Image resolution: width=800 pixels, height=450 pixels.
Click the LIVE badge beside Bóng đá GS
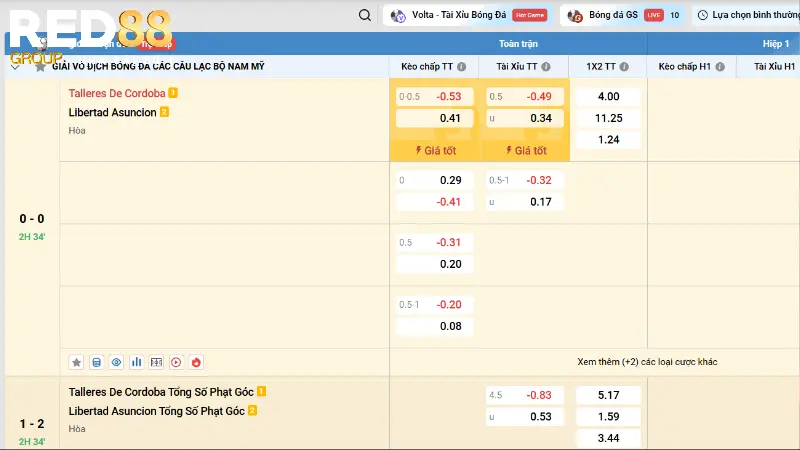coord(653,15)
